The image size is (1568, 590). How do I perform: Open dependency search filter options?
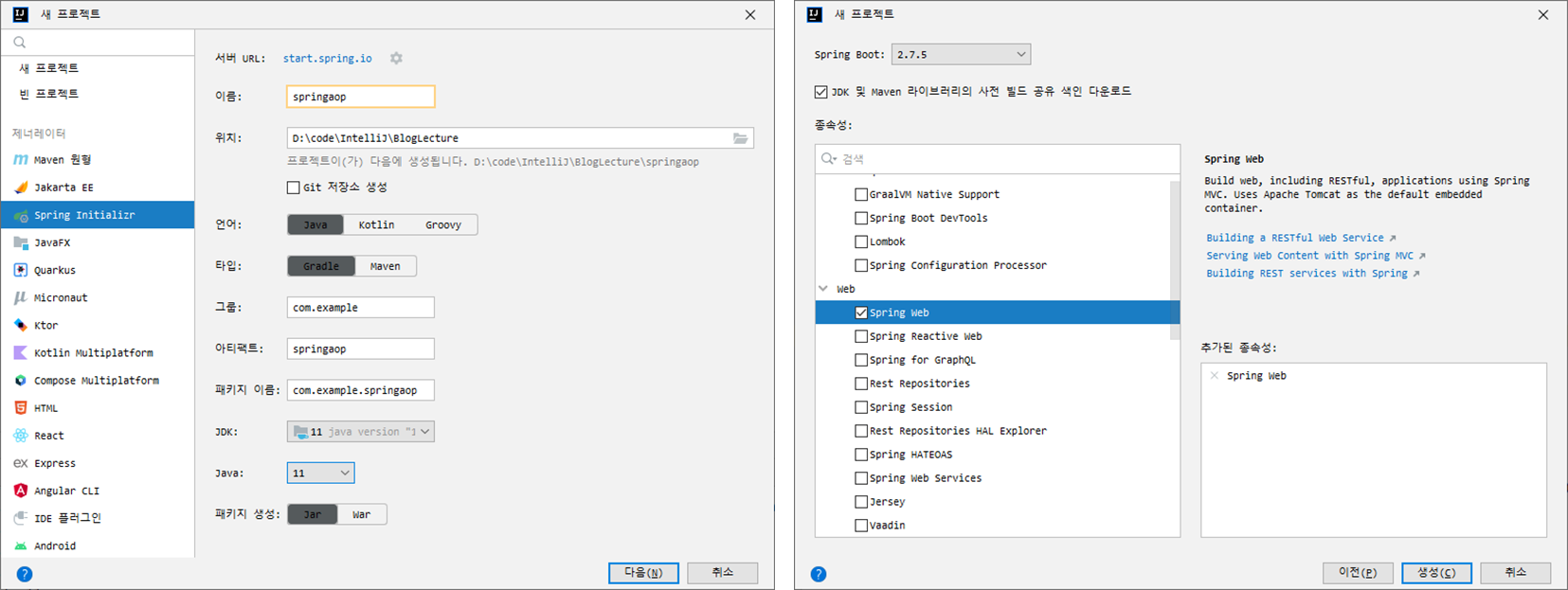(829, 159)
